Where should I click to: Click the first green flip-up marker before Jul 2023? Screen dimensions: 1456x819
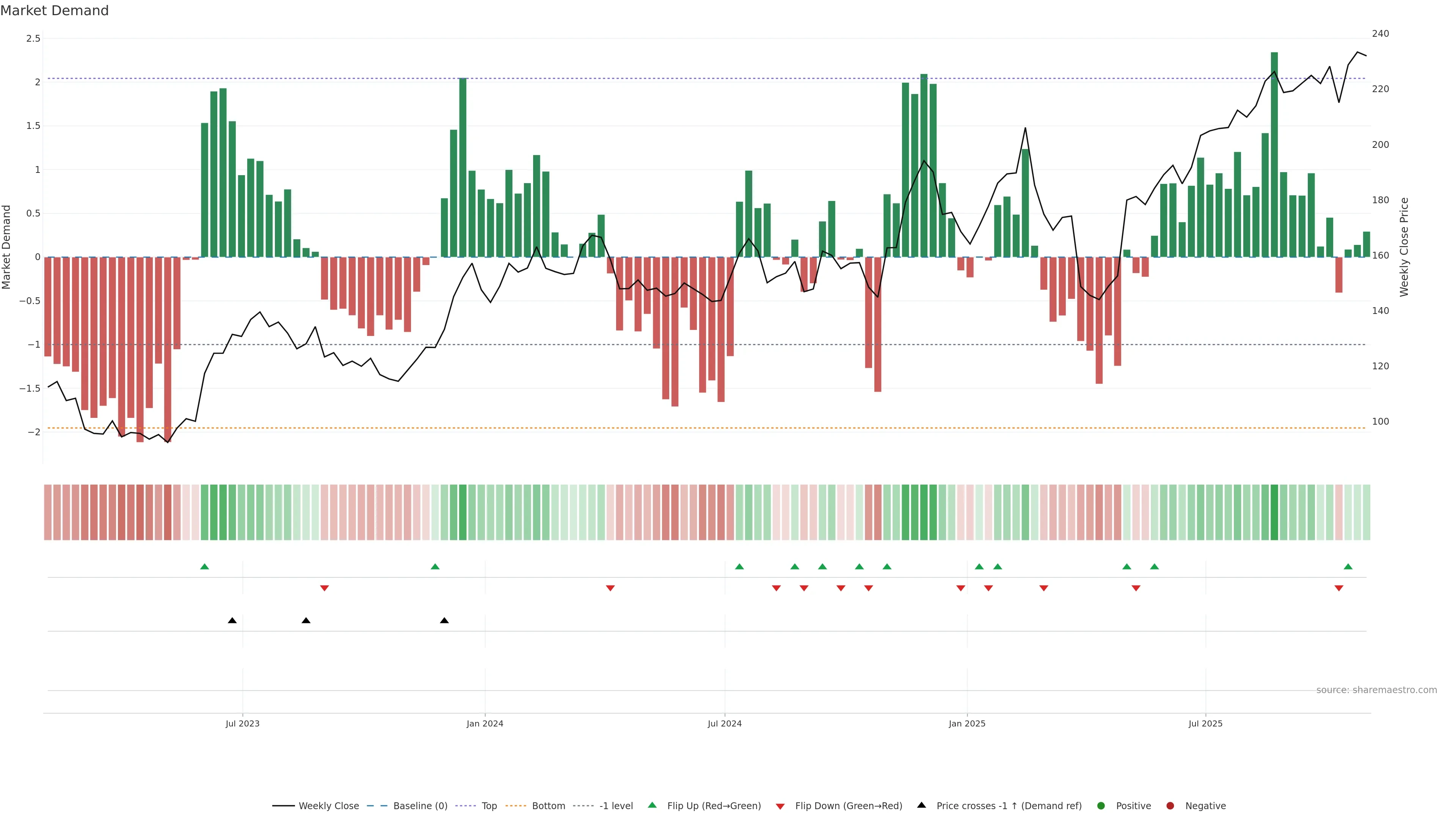pos(205,566)
